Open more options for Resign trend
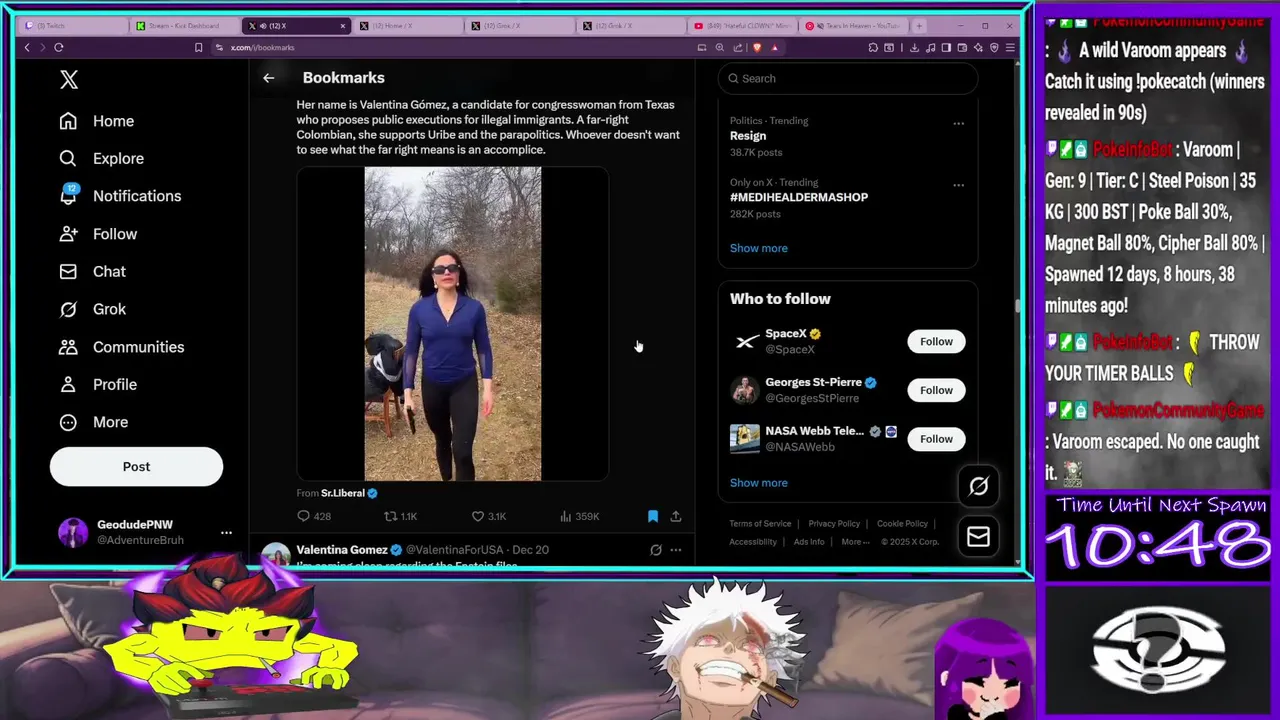Screen dimensions: 1280x720 click(x=958, y=123)
